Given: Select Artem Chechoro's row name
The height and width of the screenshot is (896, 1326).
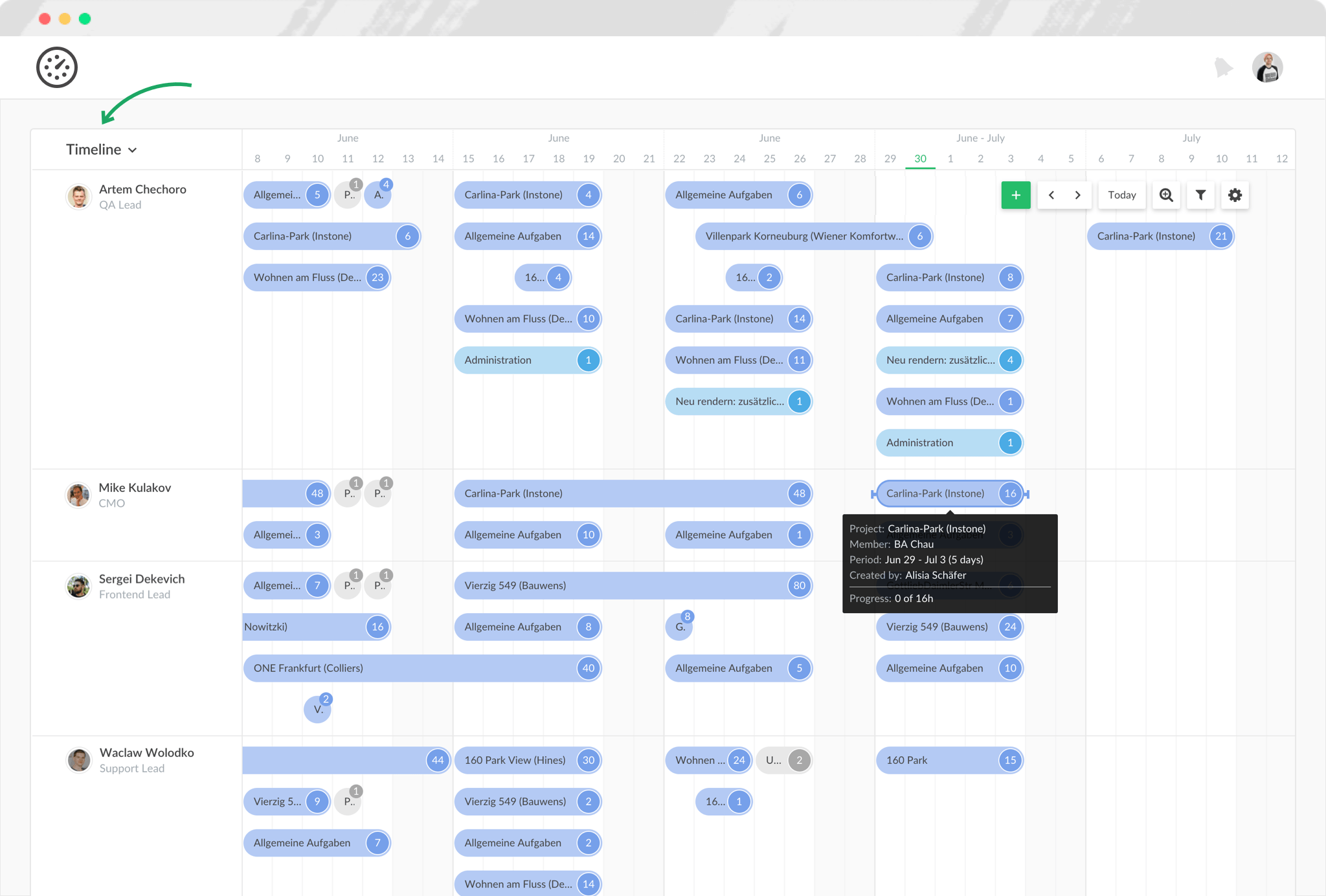Looking at the screenshot, I should (x=142, y=189).
